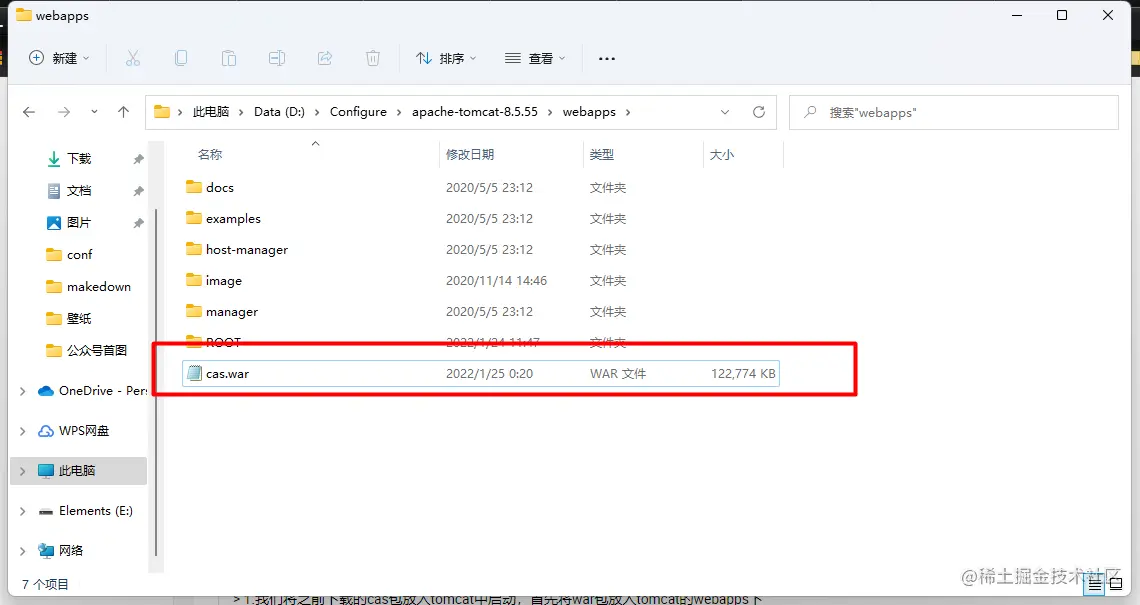Open the see more (...) menu
The image size is (1140, 605).
coord(606,58)
